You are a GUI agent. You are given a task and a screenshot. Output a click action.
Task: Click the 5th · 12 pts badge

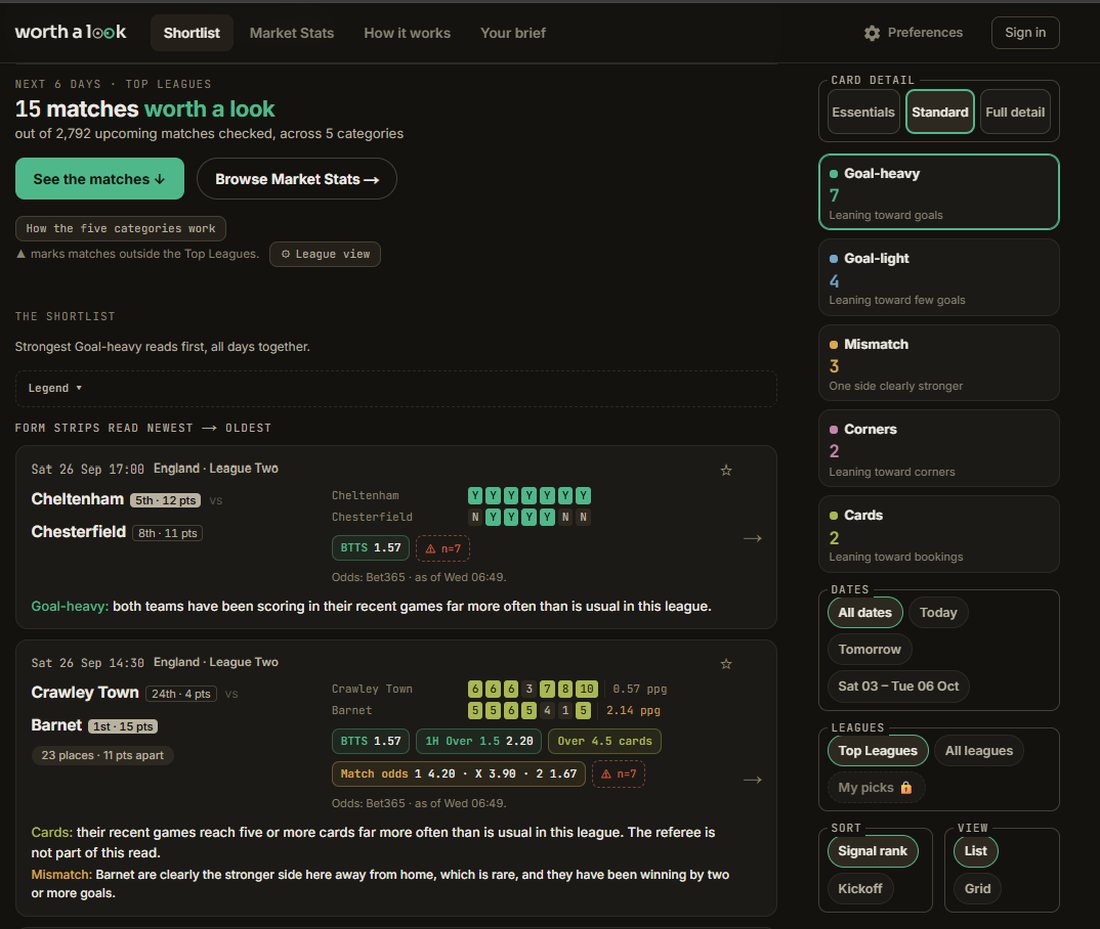(166, 500)
